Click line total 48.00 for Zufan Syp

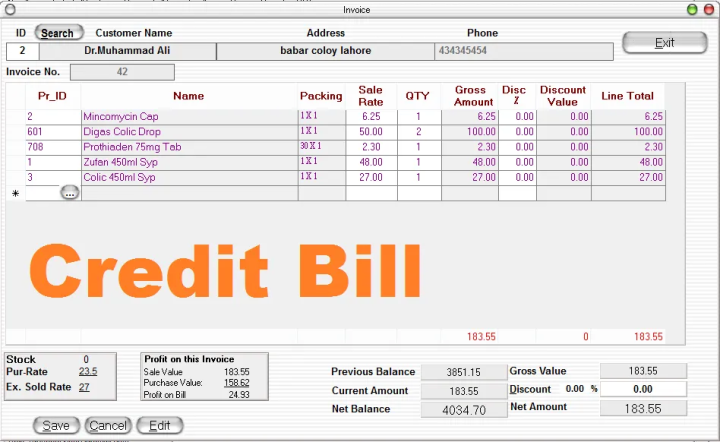(x=628, y=162)
